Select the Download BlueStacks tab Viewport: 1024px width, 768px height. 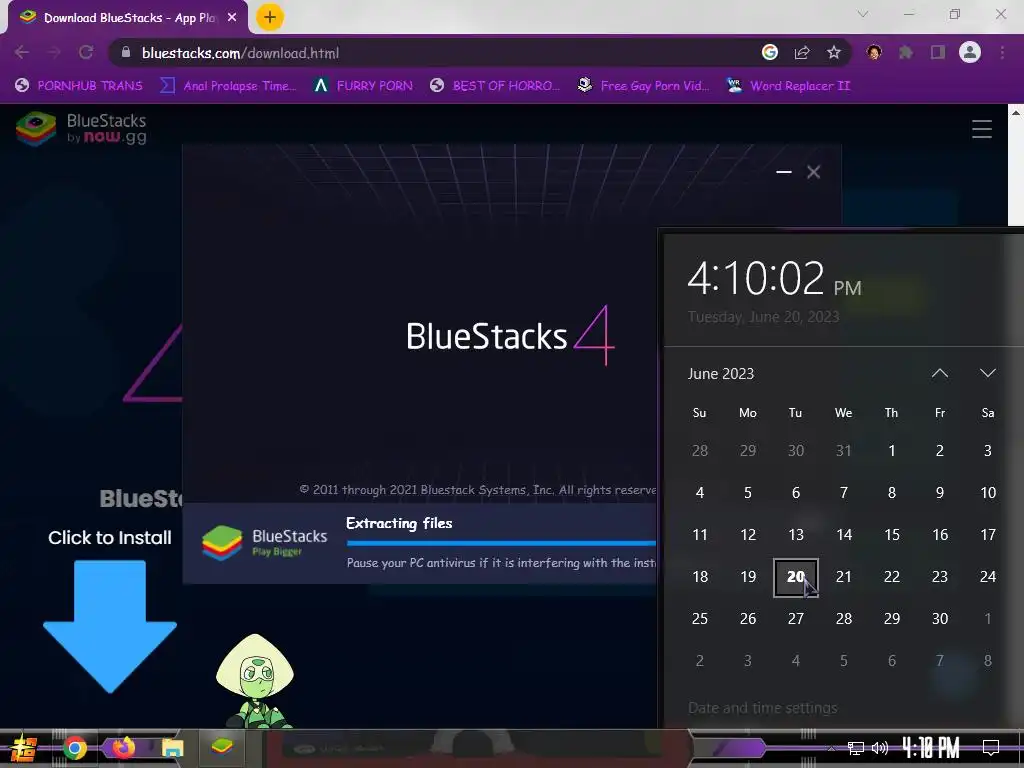click(127, 18)
